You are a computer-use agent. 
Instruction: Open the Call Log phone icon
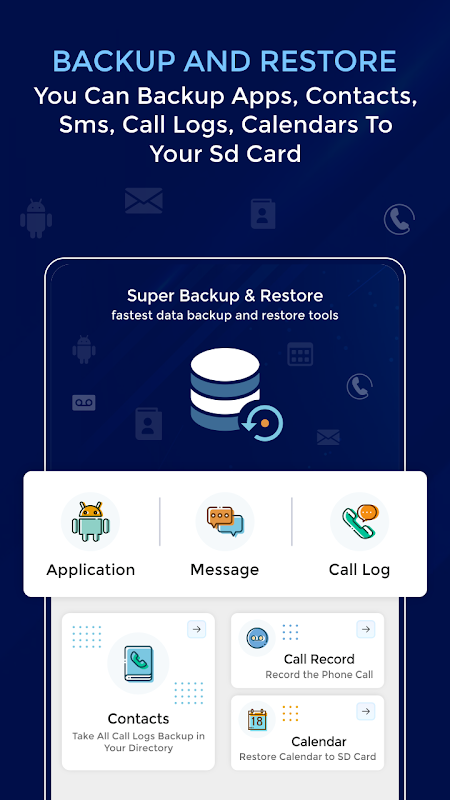[x=360, y=521]
